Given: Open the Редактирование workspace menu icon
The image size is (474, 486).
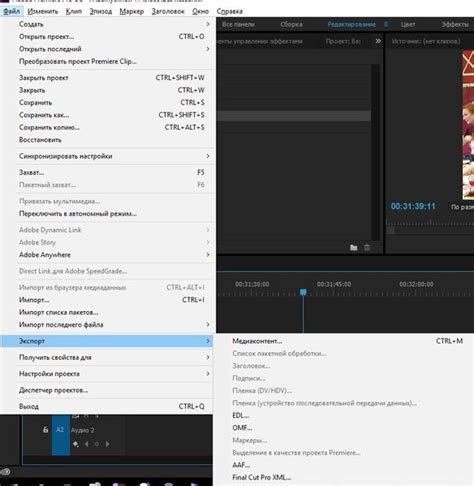Looking at the screenshot, I should pyautogui.click(x=386, y=24).
